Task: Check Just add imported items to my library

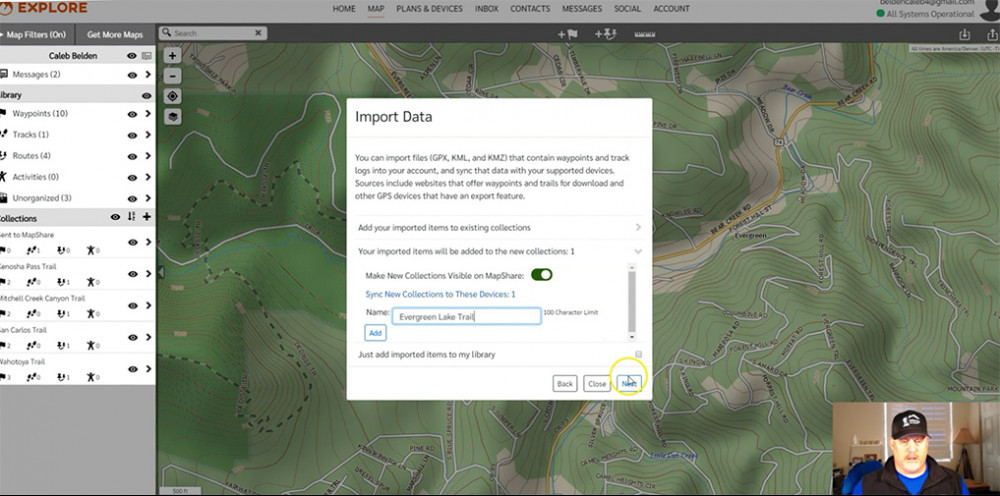Action: click(x=638, y=354)
